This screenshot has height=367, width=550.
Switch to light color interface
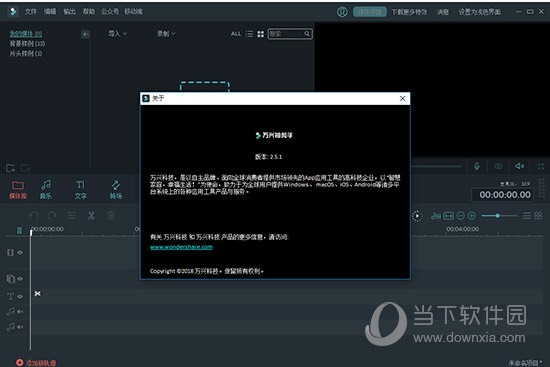click(479, 12)
